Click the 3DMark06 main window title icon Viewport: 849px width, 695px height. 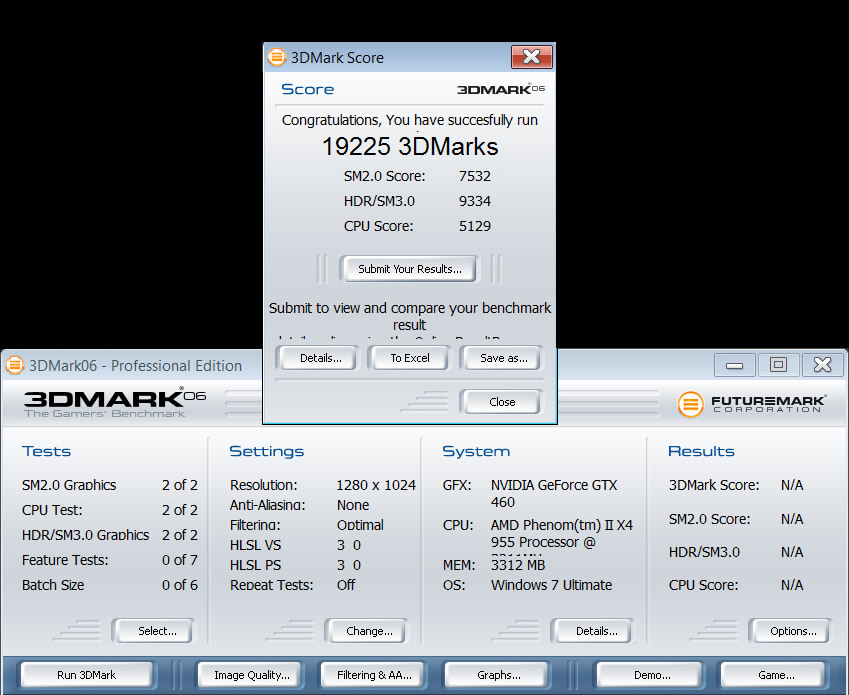(x=15, y=365)
